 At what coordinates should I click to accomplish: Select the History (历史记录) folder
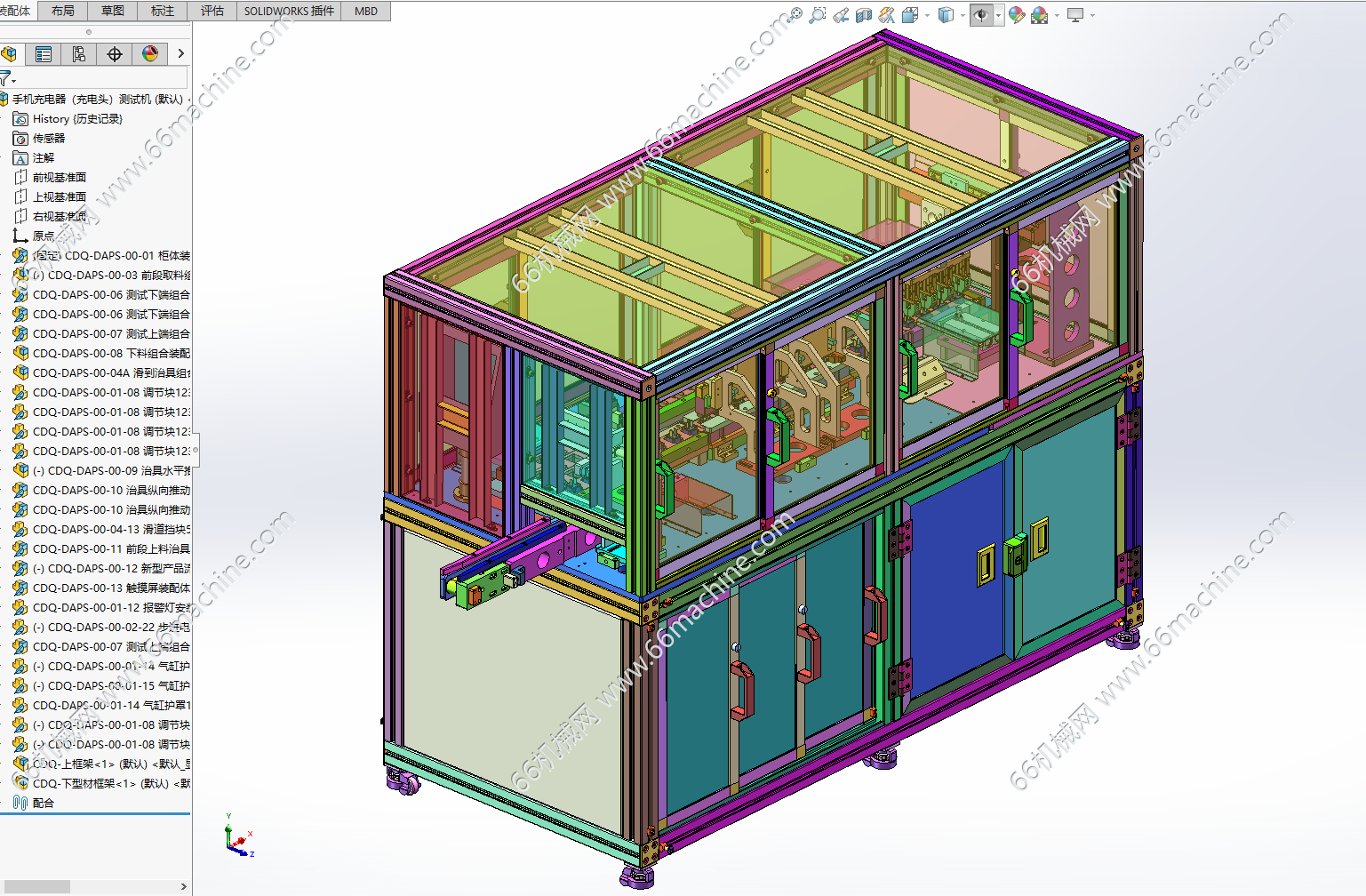pyautogui.click(x=77, y=119)
